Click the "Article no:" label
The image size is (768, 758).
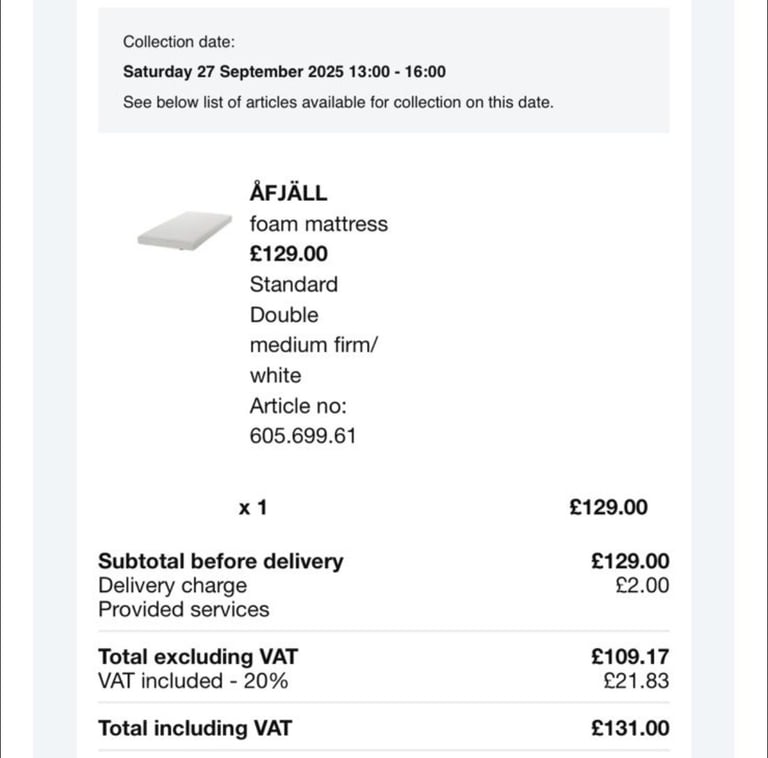point(298,406)
